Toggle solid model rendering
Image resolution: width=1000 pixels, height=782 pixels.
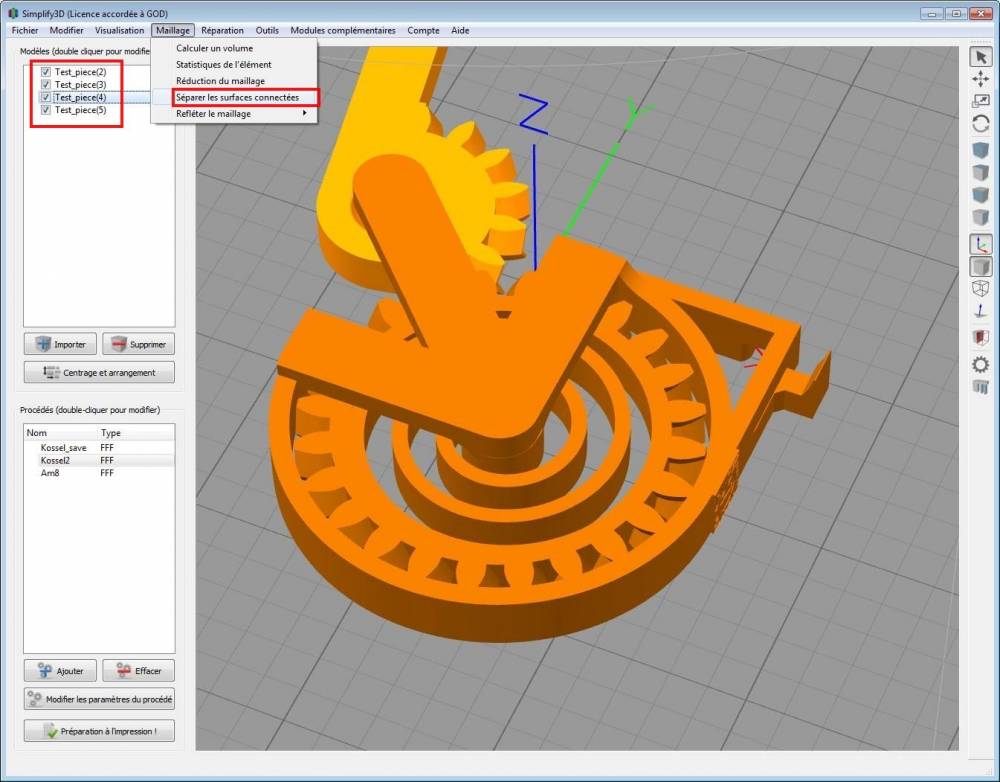[980, 267]
